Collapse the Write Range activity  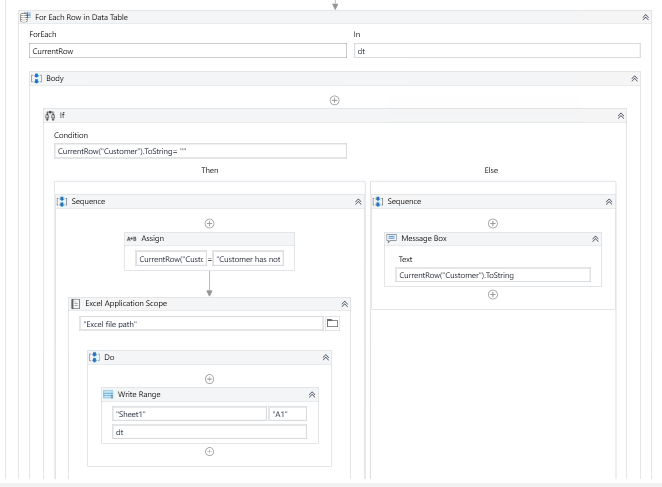point(312,394)
